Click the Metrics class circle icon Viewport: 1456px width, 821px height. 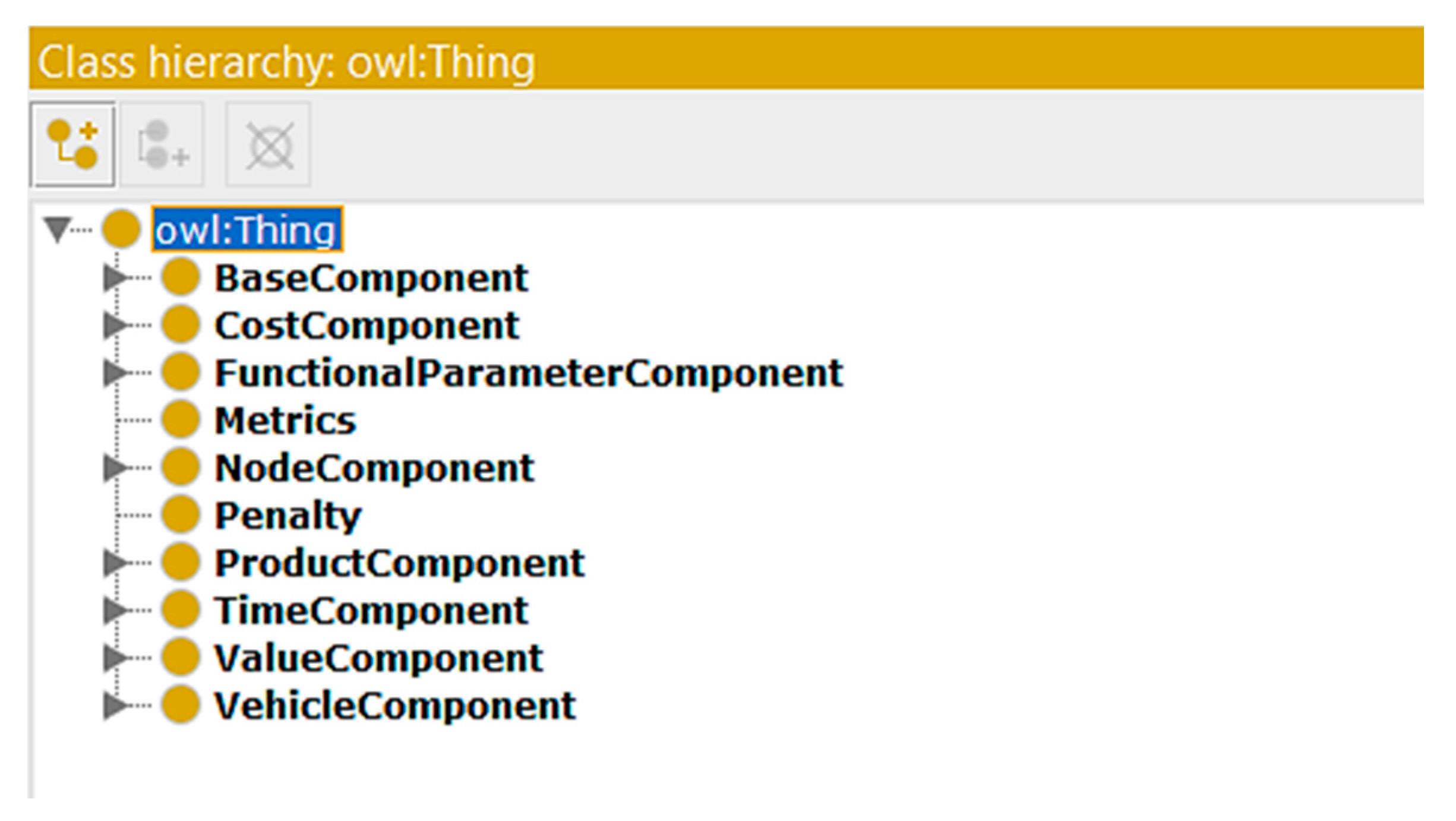pyautogui.click(x=180, y=420)
